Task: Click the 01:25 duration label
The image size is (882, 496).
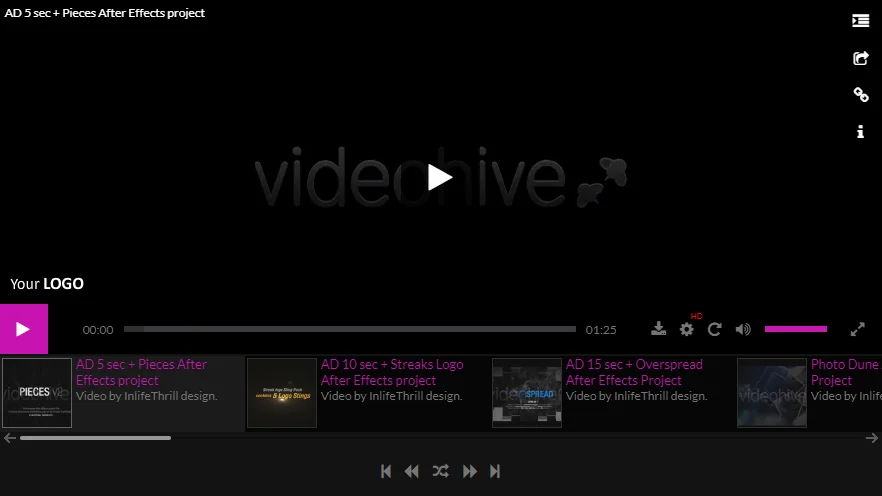Action: [x=601, y=330]
